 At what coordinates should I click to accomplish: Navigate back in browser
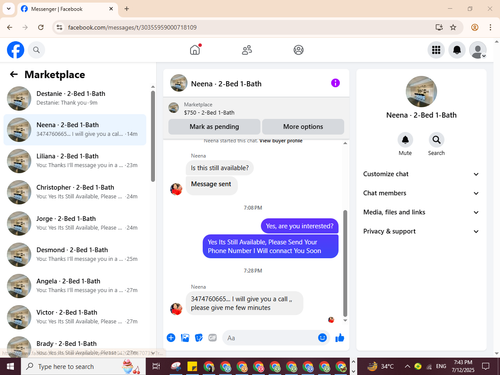pyautogui.click(x=10, y=27)
